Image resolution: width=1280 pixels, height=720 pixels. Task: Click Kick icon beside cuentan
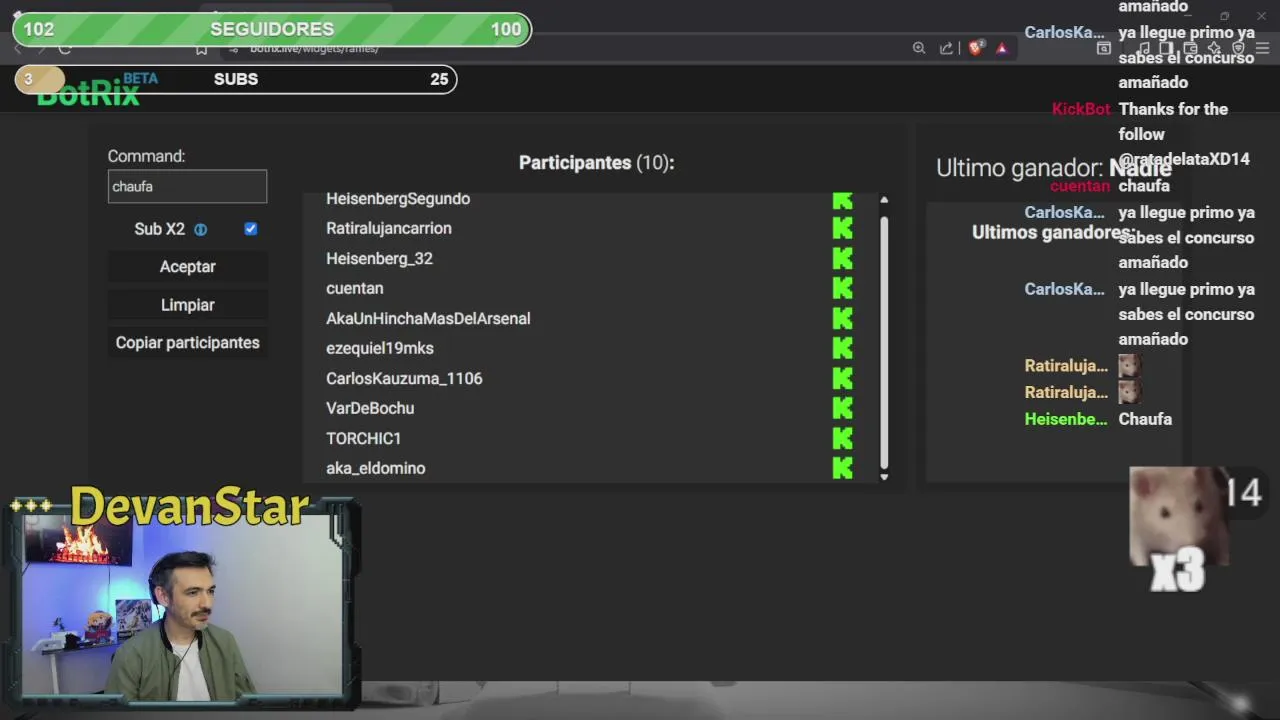843,288
